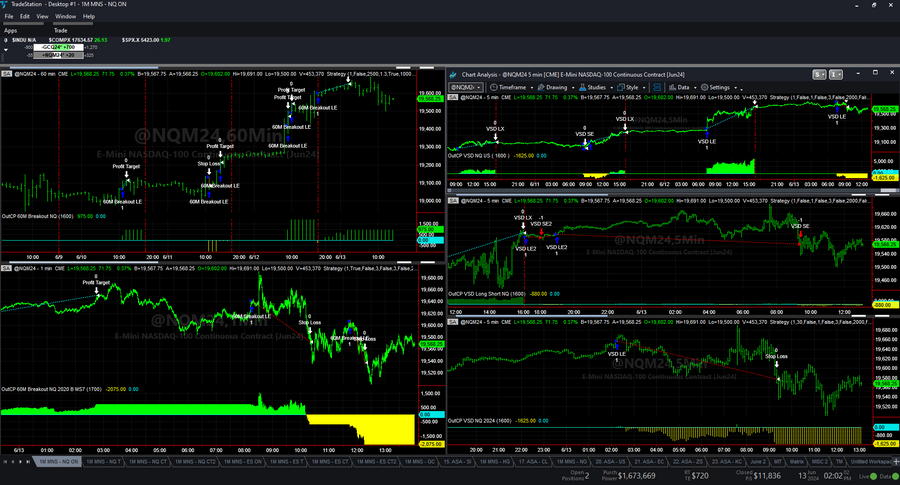
Task: Open the View menu
Action: (42, 17)
